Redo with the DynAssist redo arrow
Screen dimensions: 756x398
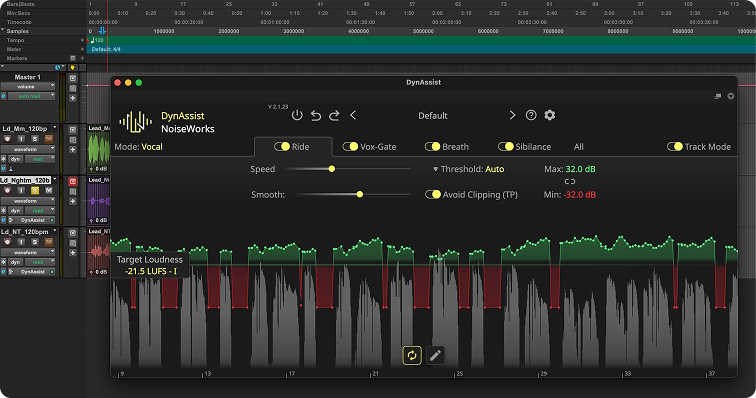pyautogui.click(x=334, y=115)
